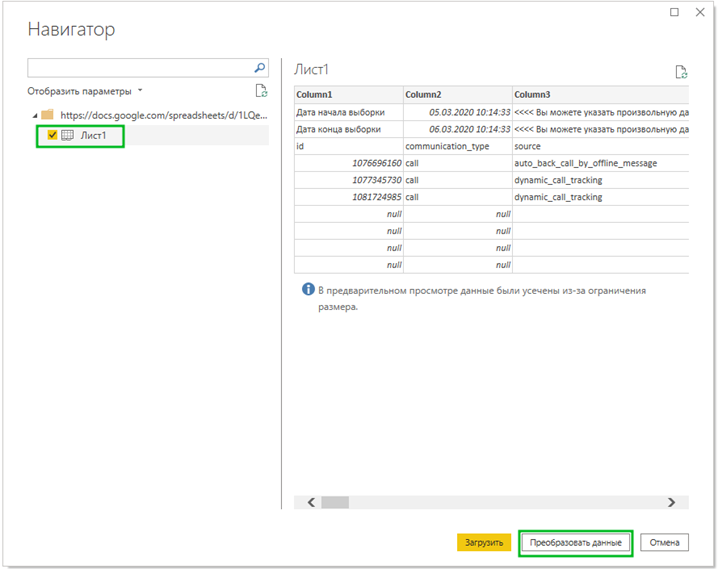The width and height of the screenshot is (719, 570).
Task: Toggle the Лист1 checkbox
Action: [x=52, y=135]
